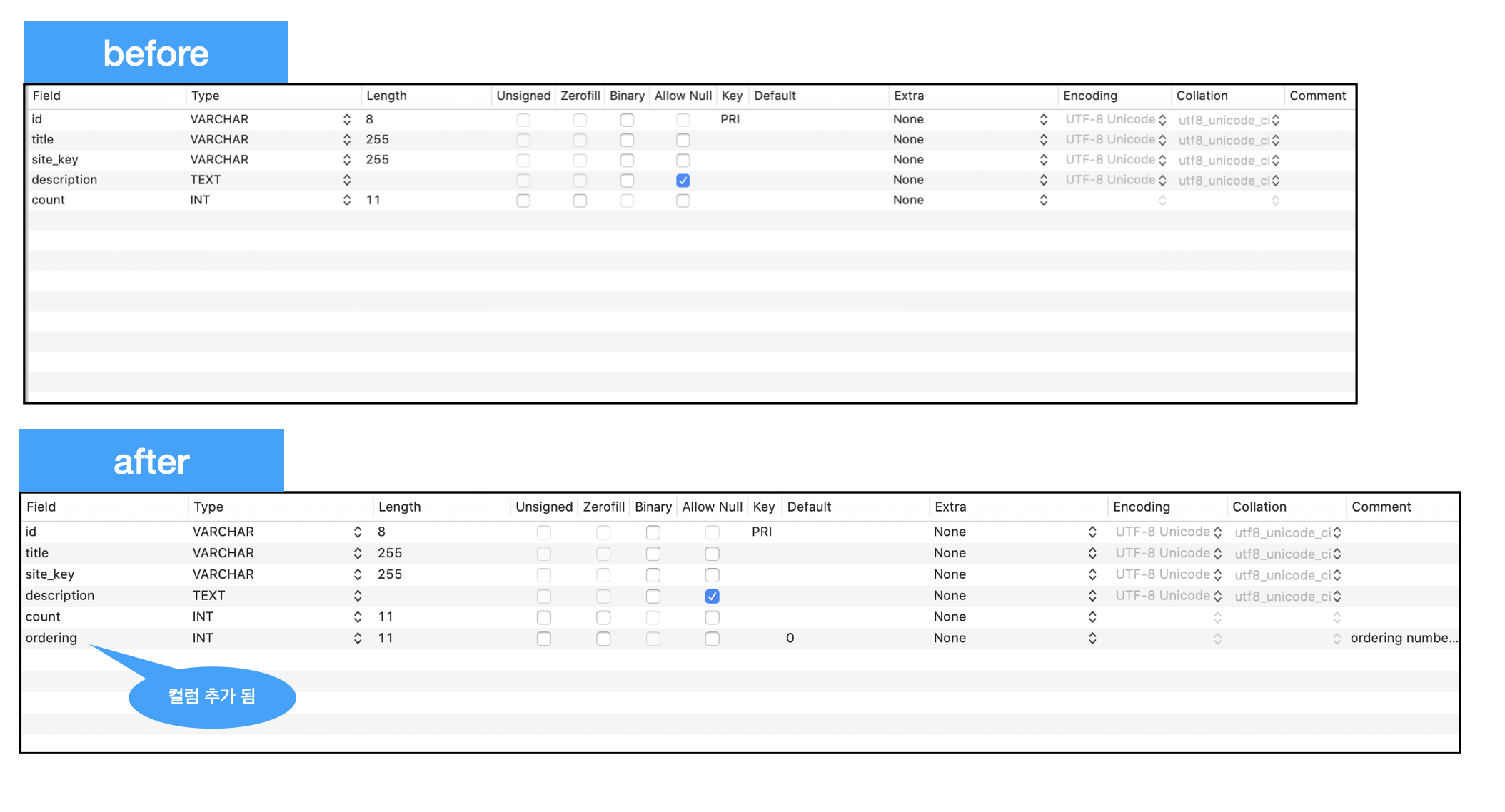Image resolution: width=1505 pixels, height=812 pixels.
Task: Open Encoding dropdown for title in after table
Action: 1217,554
